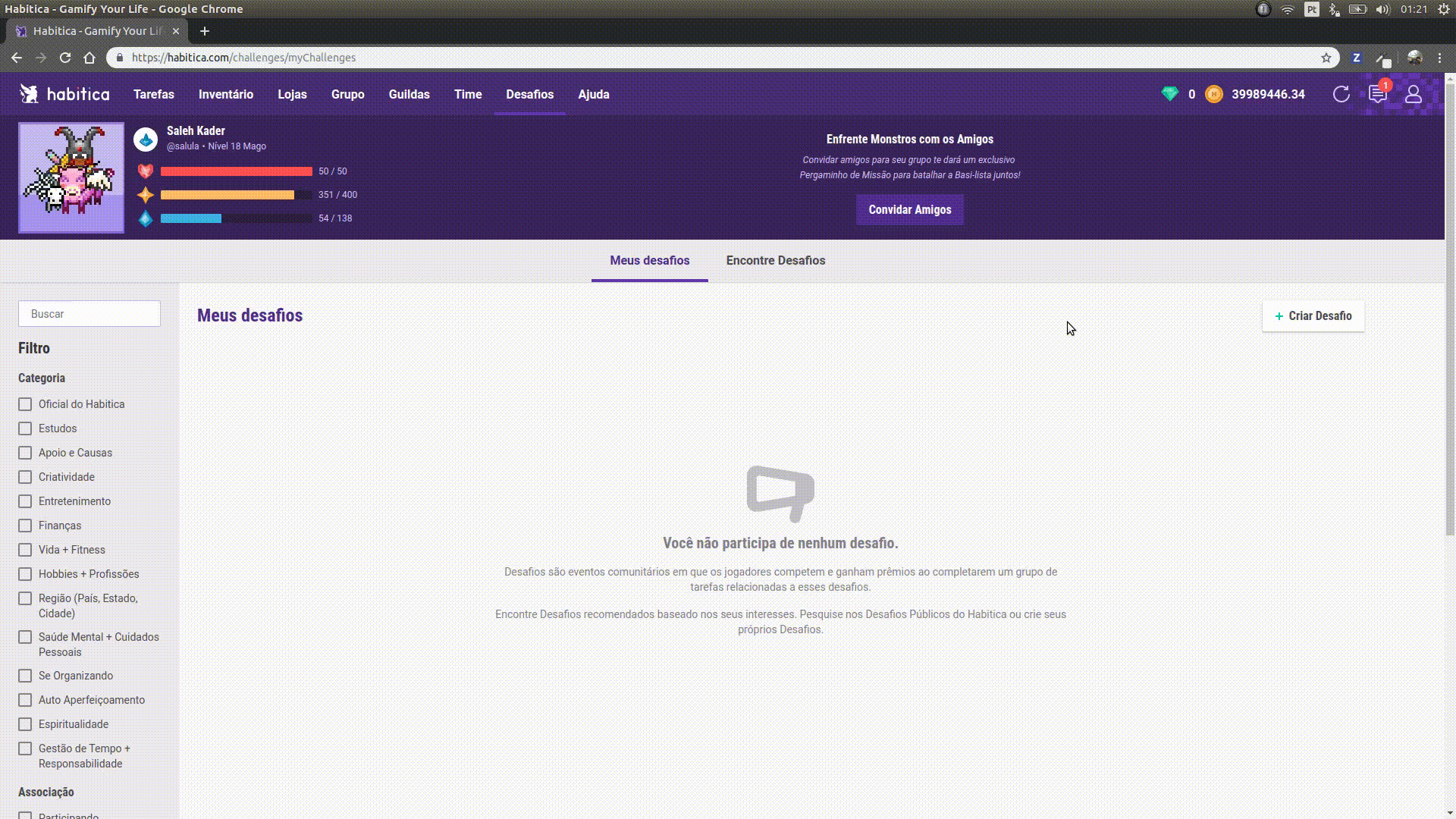Check the Hobbies + Profissões filter
The width and height of the screenshot is (1456, 819).
pos(25,574)
